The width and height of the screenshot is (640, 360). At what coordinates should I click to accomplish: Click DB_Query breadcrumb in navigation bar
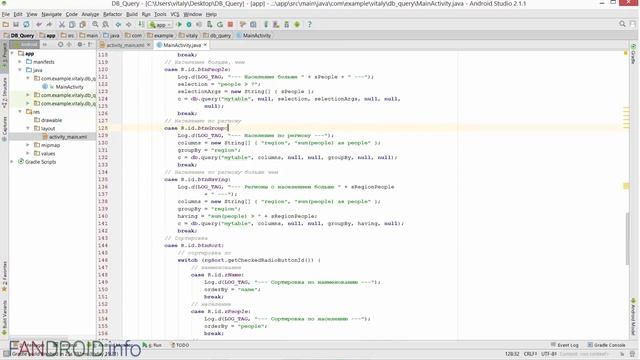19,36
